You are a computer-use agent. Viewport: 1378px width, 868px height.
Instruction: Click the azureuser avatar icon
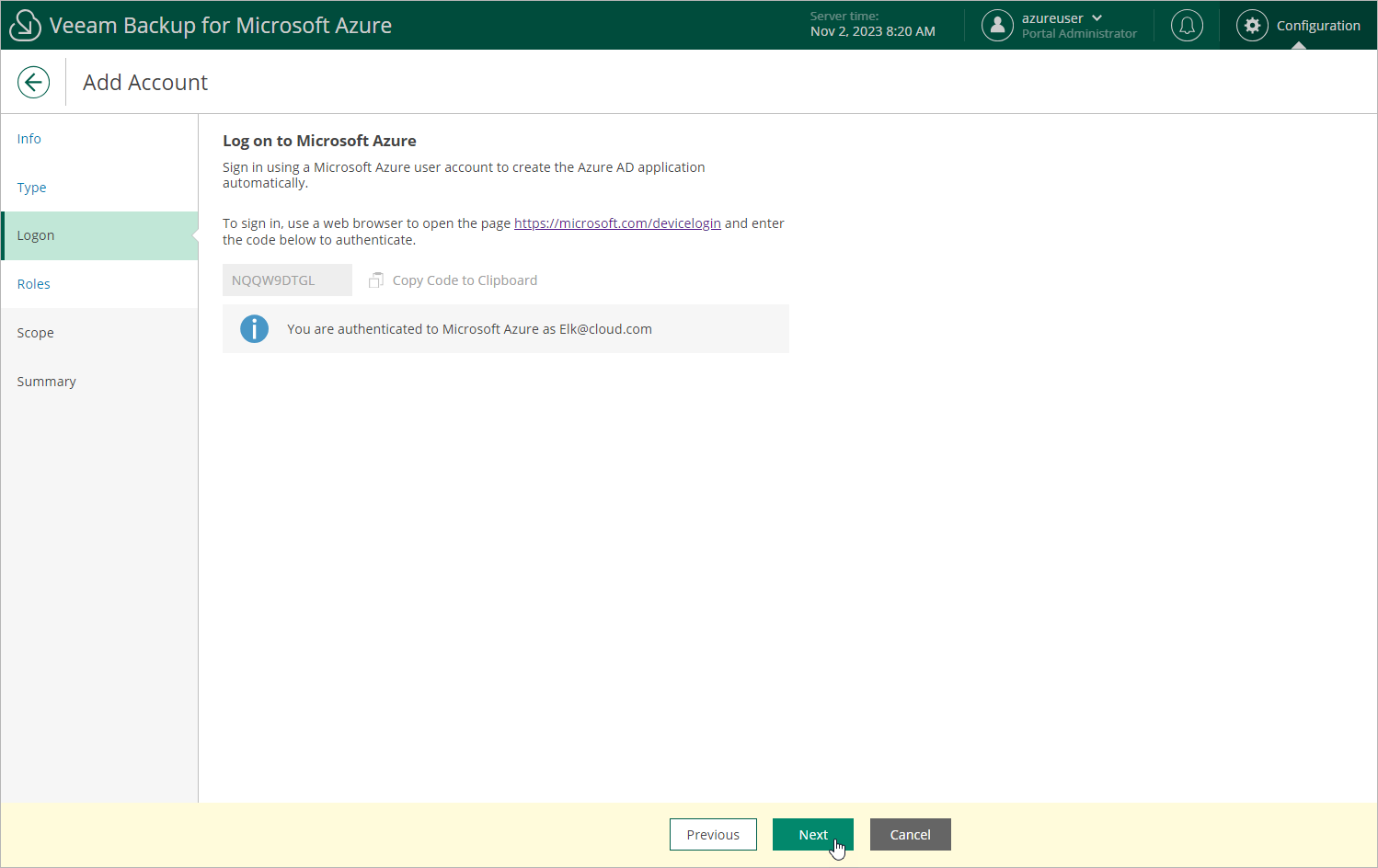point(997,26)
